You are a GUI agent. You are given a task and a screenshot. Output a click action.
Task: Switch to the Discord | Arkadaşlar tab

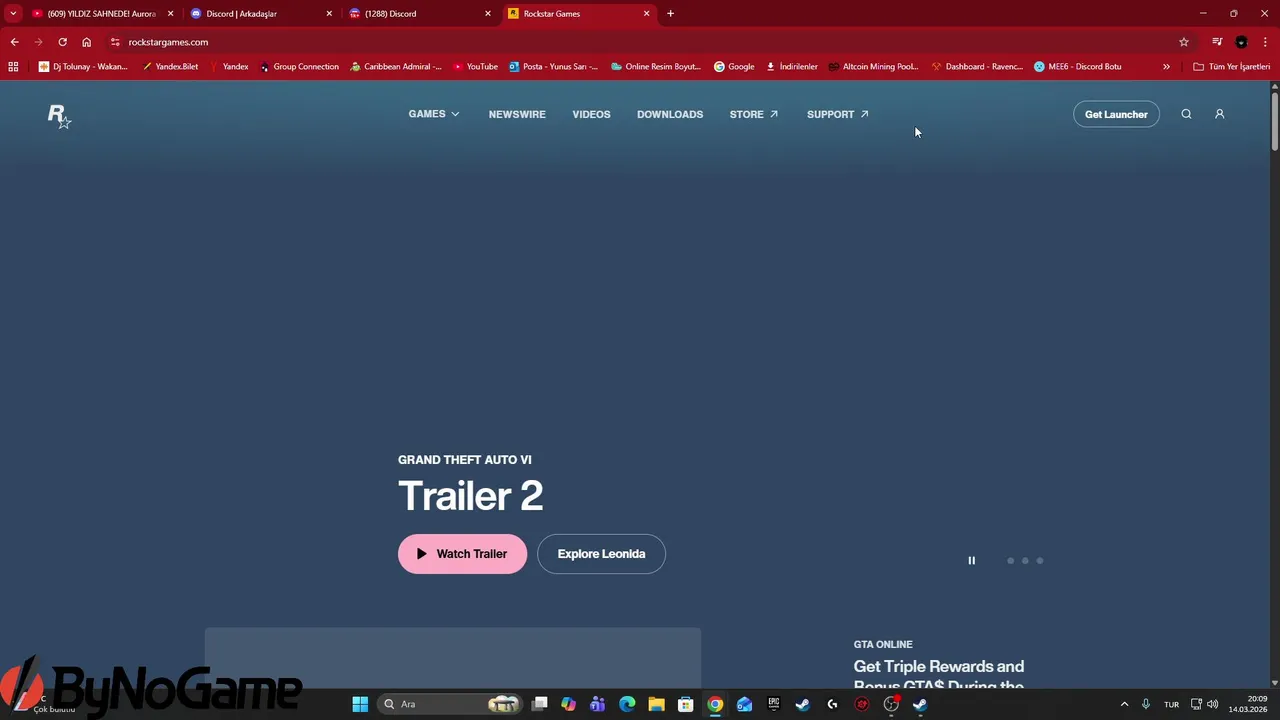pyautogui.click(x=262, y=14)
